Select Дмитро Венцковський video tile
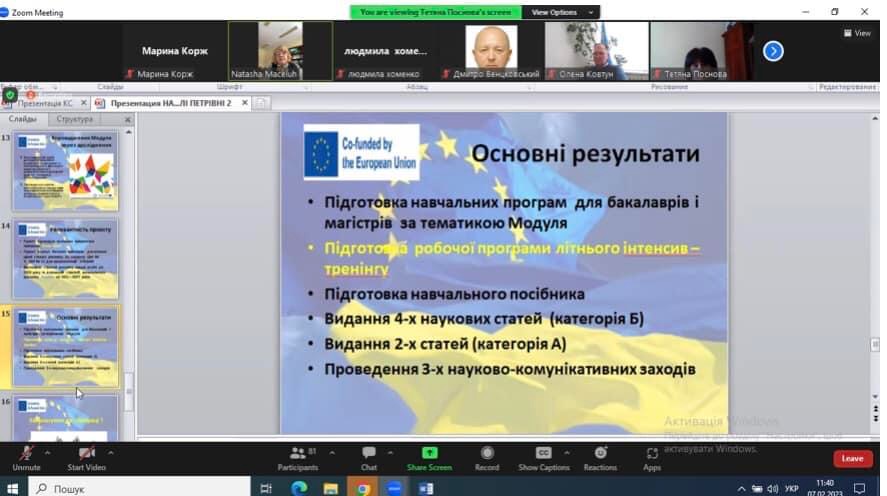 point(491,51)
